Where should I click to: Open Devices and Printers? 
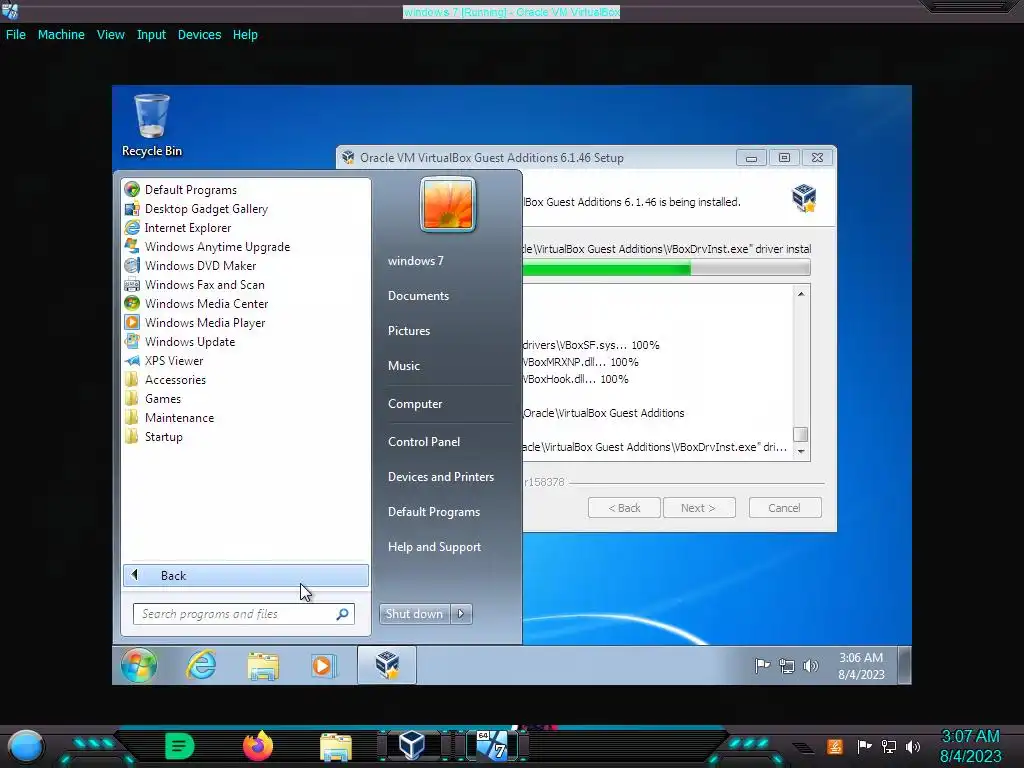point(441,477)
